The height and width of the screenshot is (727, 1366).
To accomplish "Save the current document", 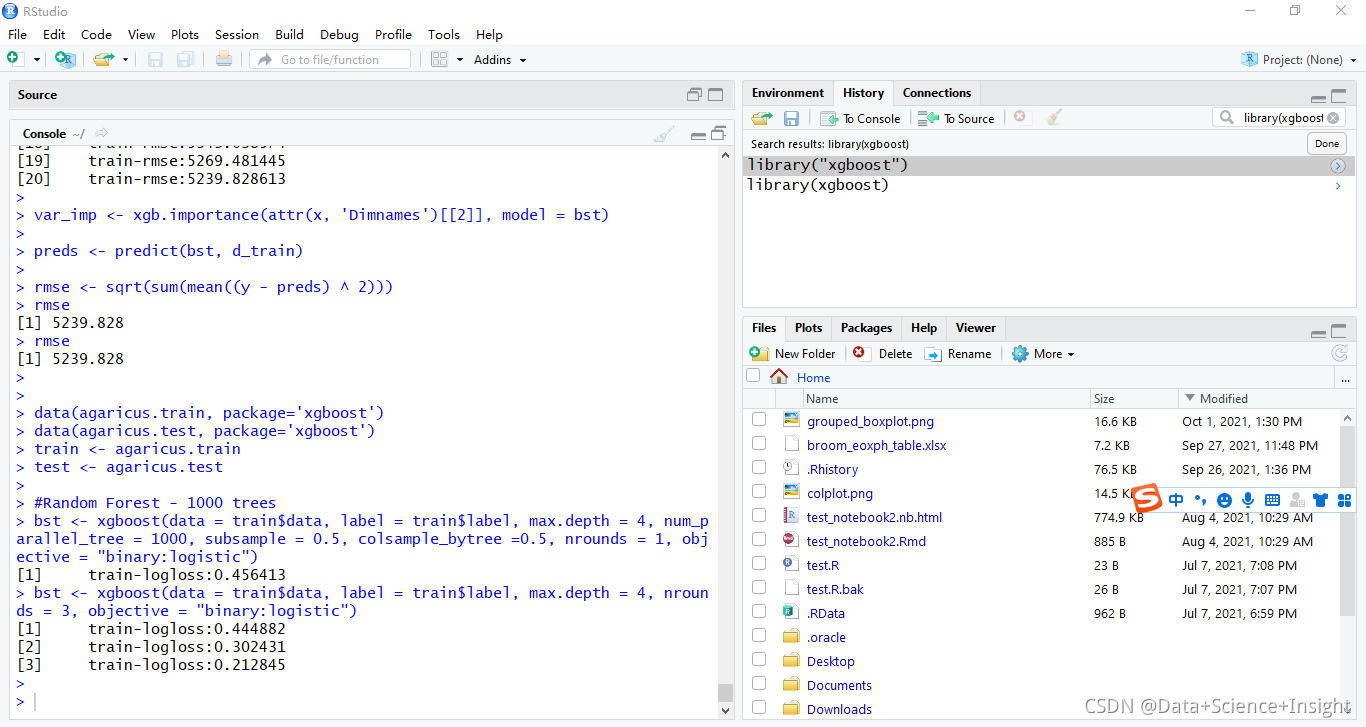I will (155, 59).
